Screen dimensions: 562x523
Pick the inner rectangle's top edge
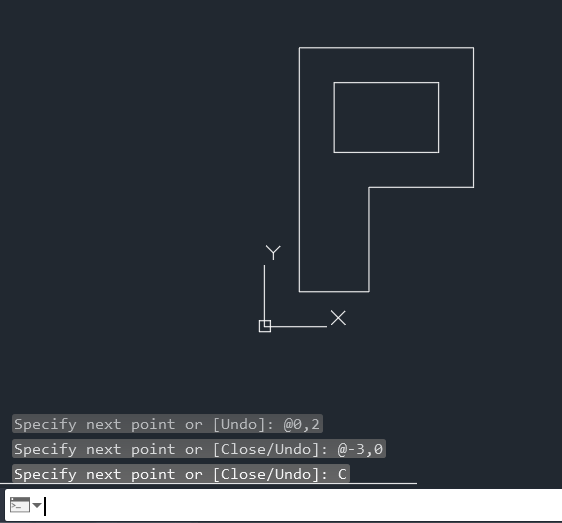click(386, 82)
